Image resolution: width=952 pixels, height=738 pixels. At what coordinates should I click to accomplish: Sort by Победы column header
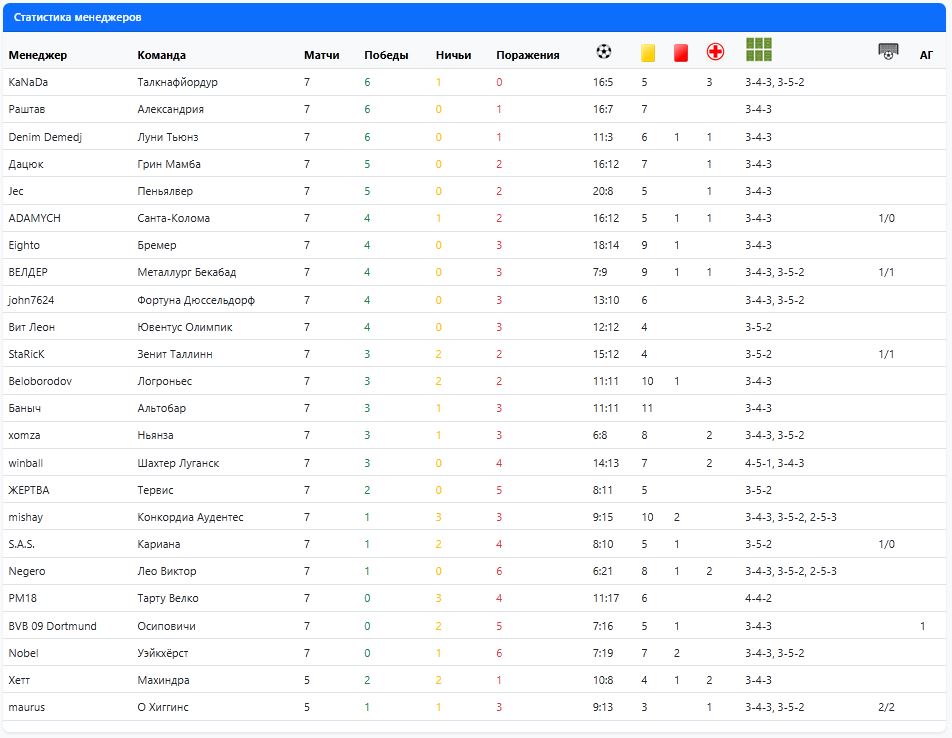(x=386, y=56)
